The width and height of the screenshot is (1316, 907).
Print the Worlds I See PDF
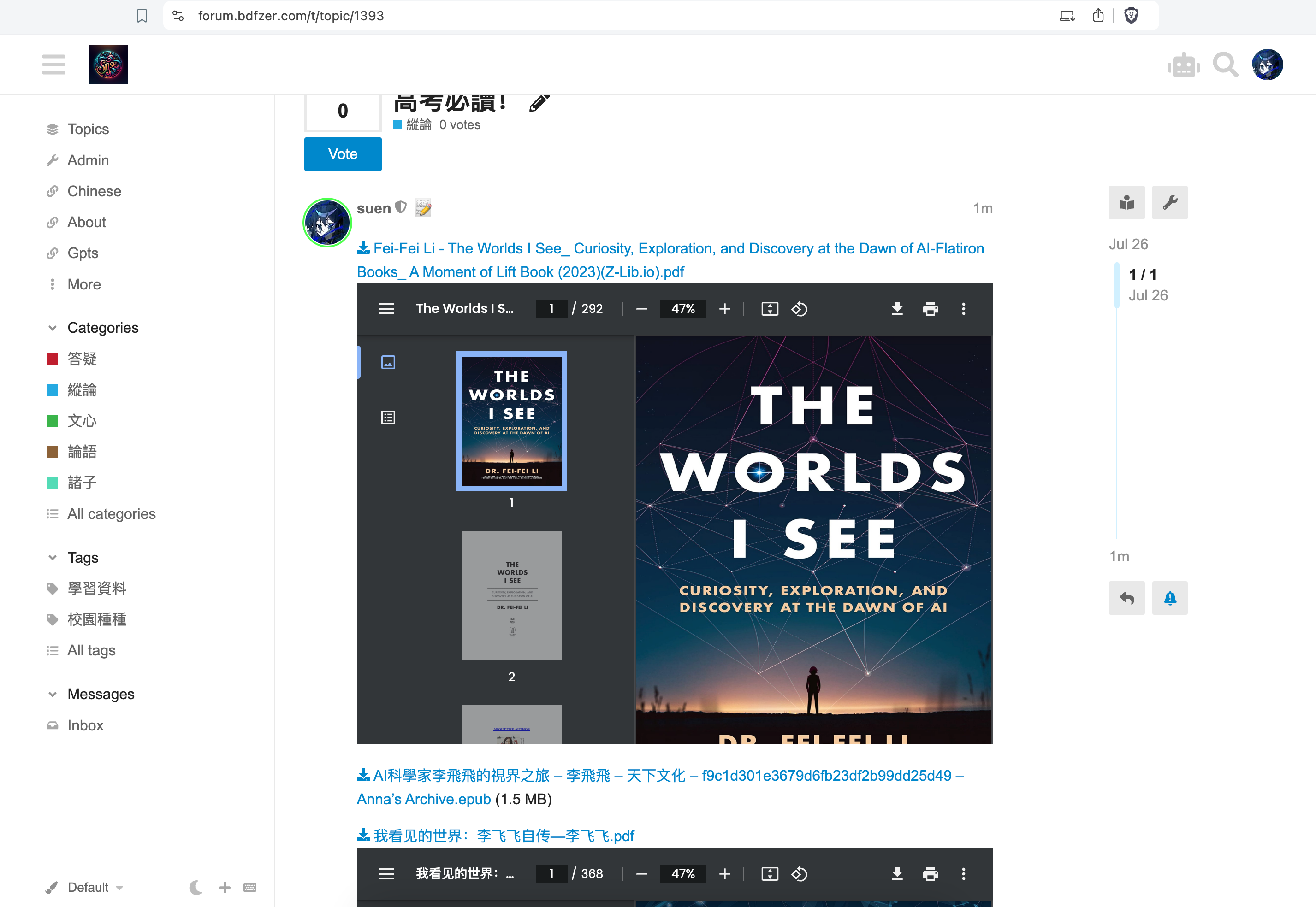[930, 309]
